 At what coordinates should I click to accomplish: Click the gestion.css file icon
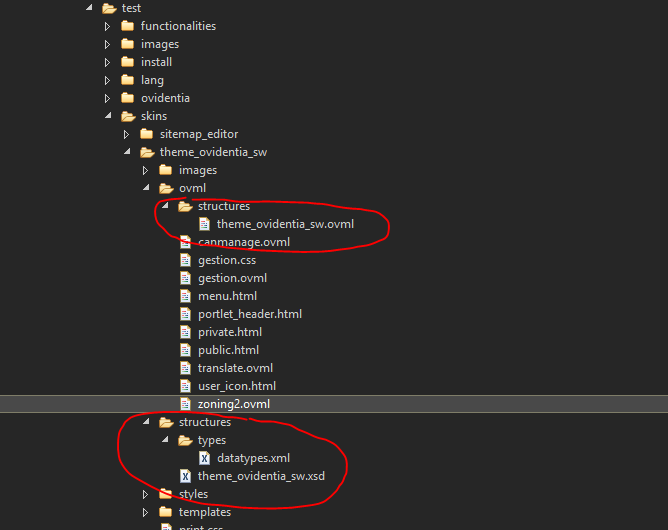click(185, 260)
